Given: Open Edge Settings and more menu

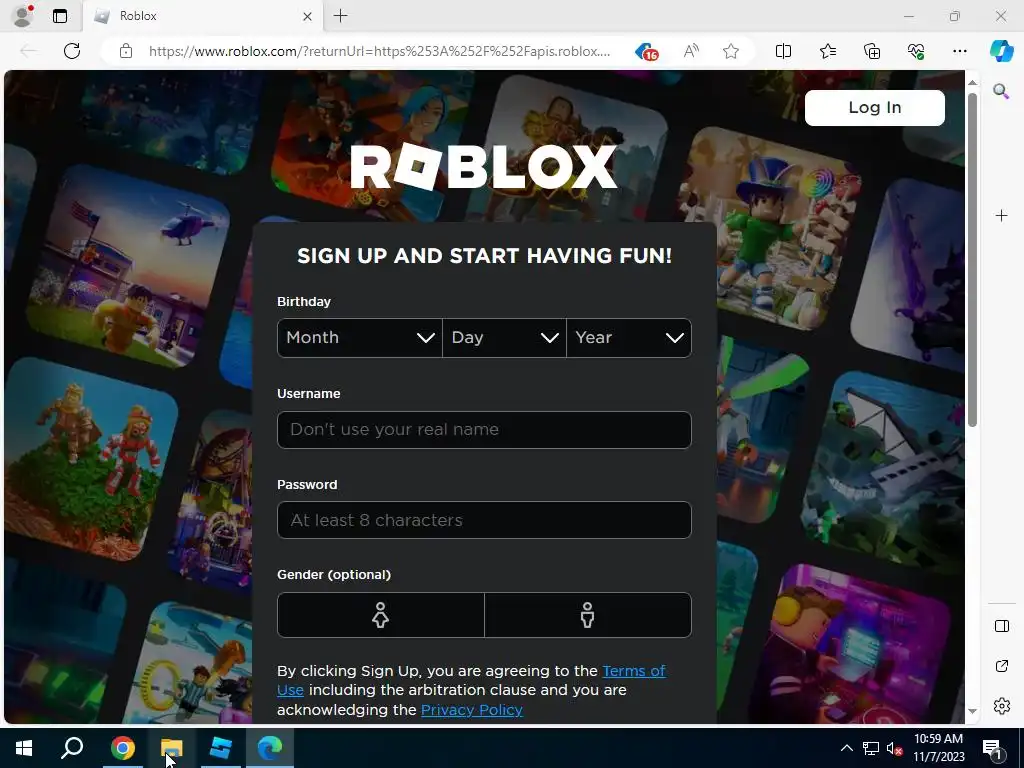Looking at the screenshot, I should tap(959, 51).
